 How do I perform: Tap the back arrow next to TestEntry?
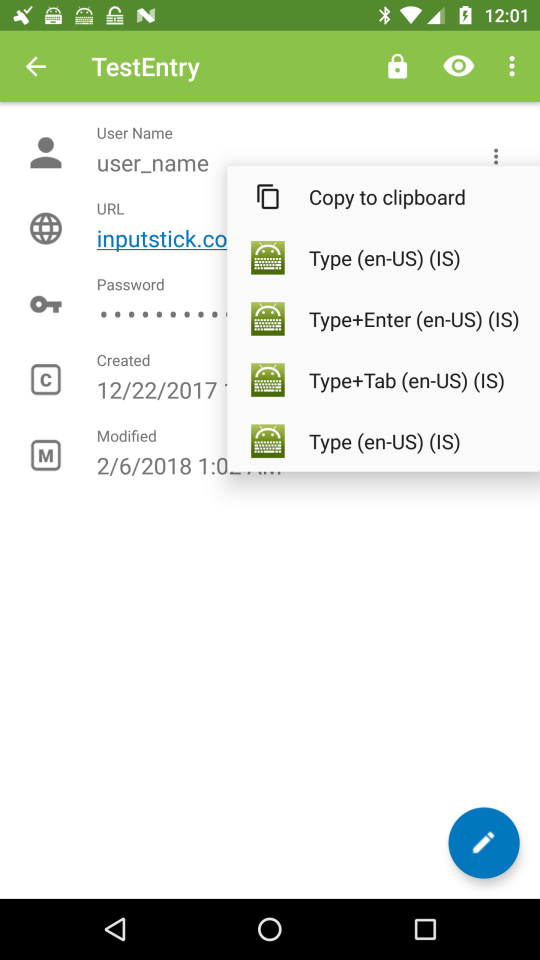pos(36,66)
